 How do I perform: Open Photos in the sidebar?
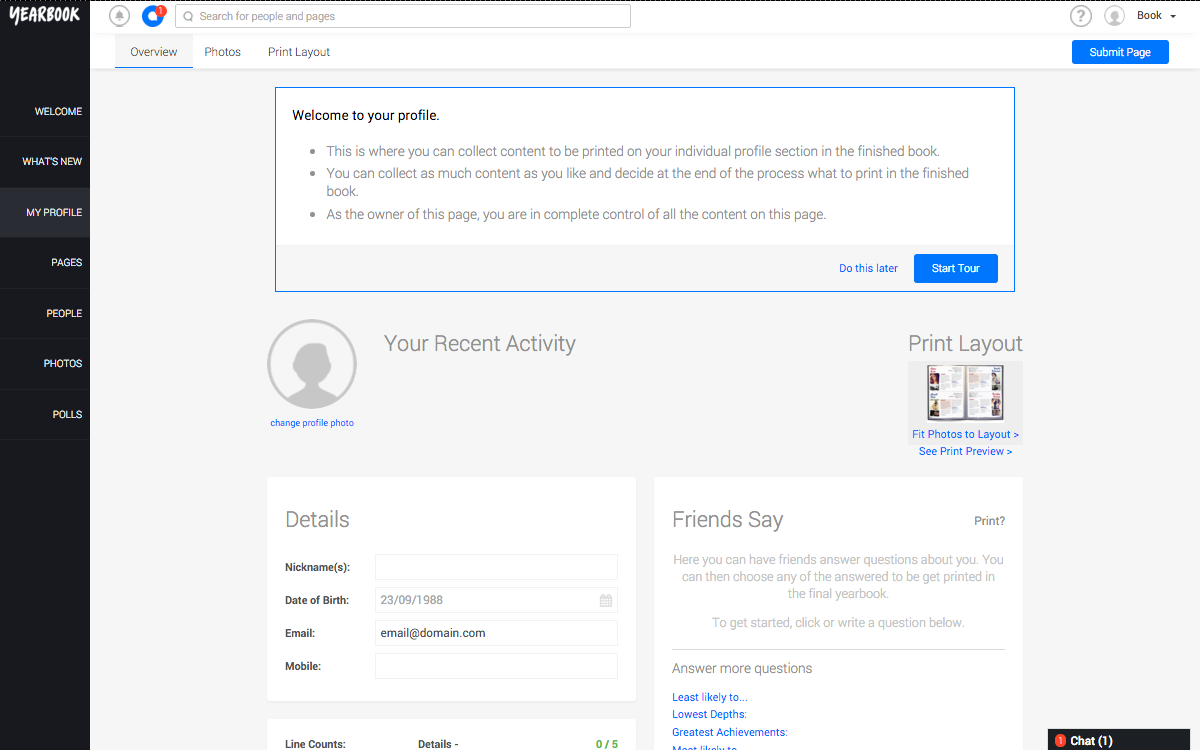pos(45,363)
